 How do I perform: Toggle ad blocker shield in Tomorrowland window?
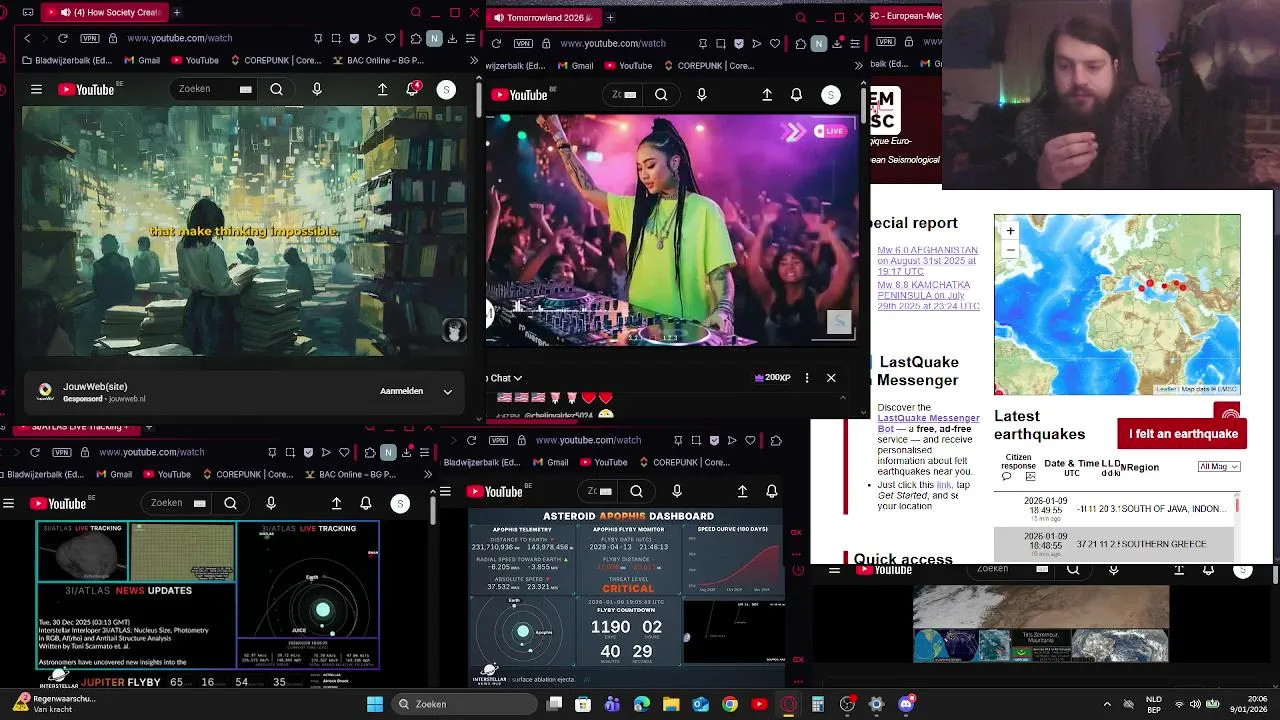[738, 43]
